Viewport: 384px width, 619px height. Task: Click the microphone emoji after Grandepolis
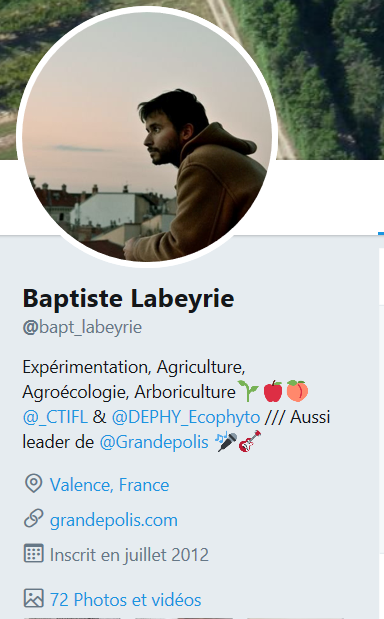point(227,441)
